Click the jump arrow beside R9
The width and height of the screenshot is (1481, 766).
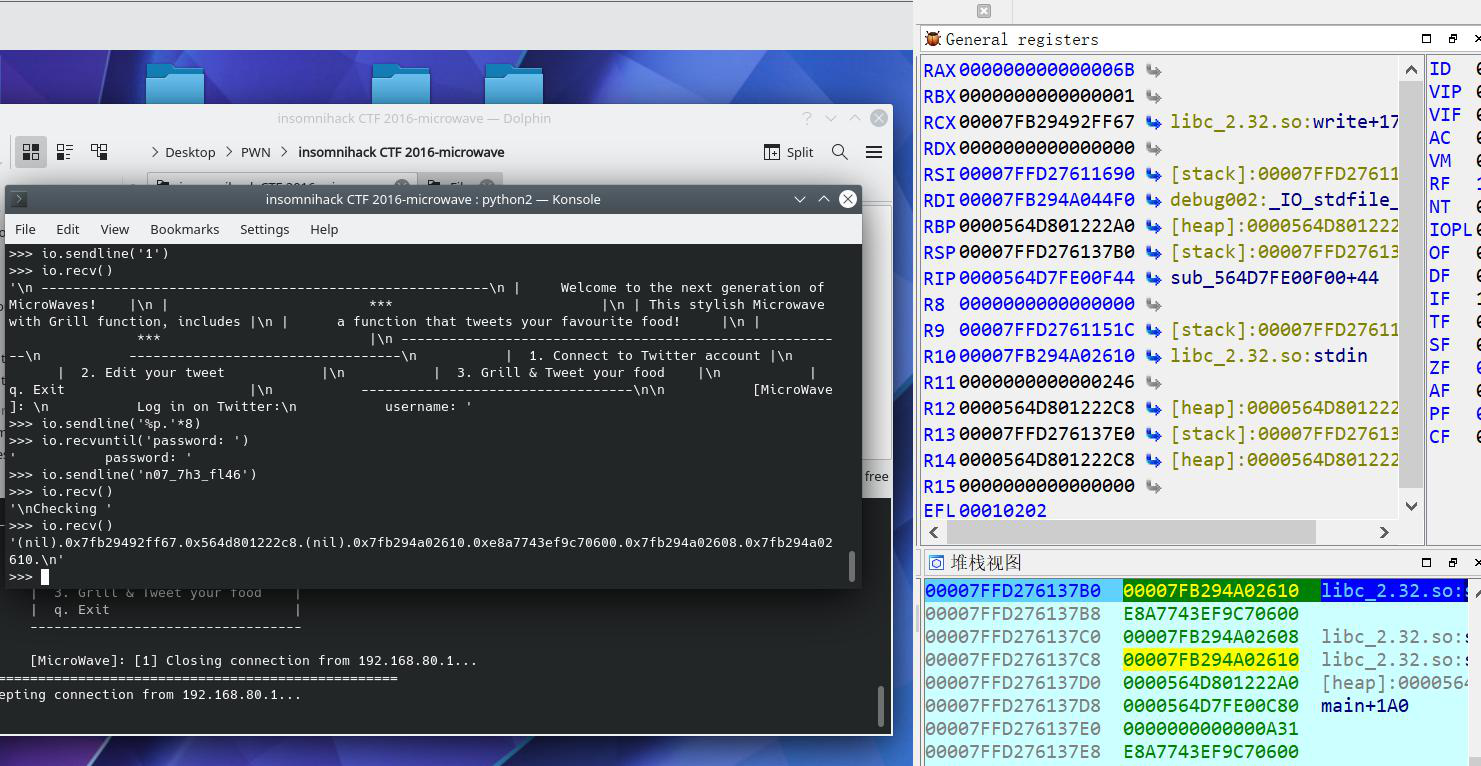(x=1153, y=331)
